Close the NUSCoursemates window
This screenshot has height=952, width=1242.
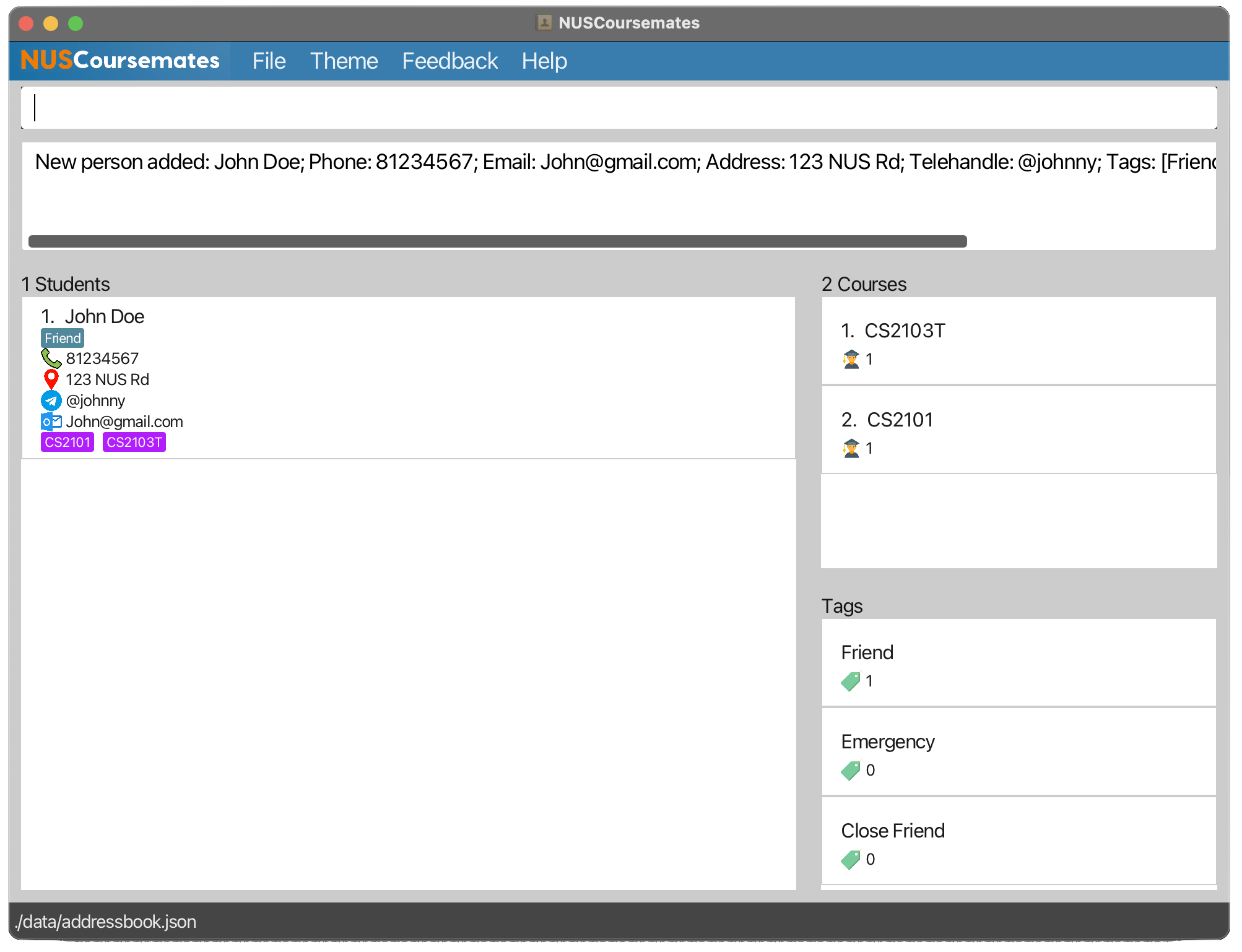(x=26, y=24)
